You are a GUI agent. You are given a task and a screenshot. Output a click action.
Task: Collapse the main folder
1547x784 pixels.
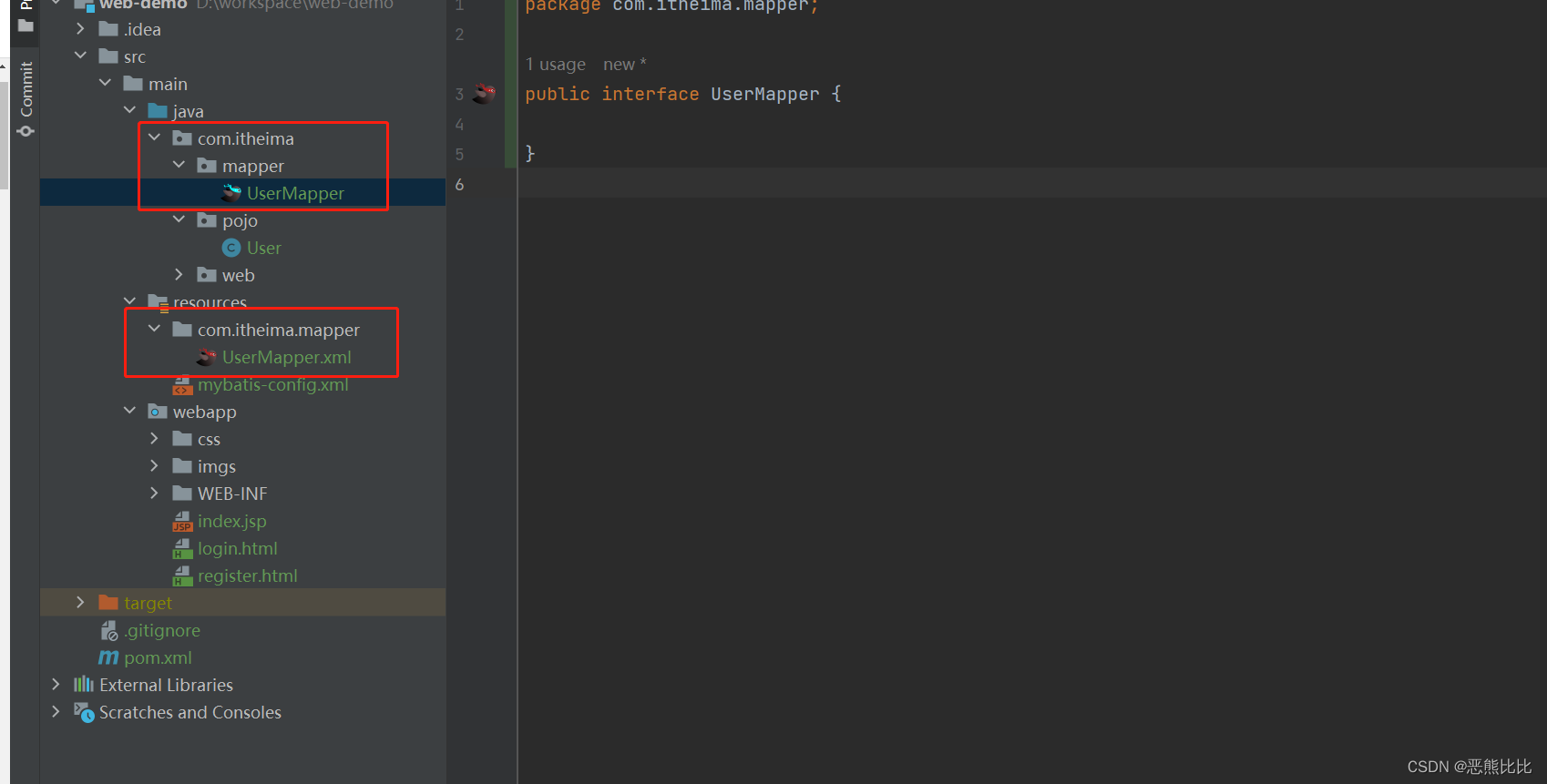click(105, 84)
